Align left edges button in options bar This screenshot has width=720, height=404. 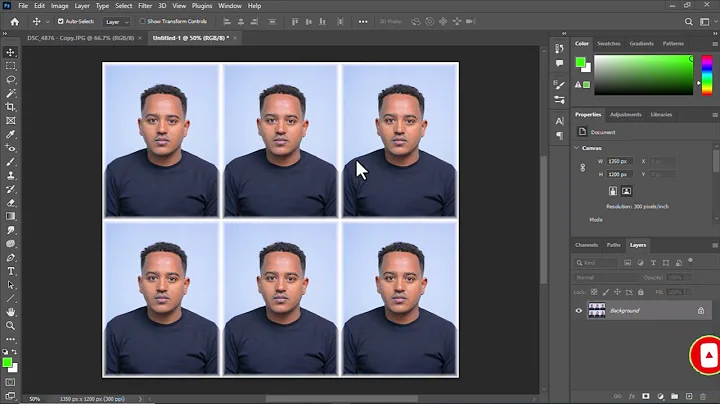tap(227, 22)
